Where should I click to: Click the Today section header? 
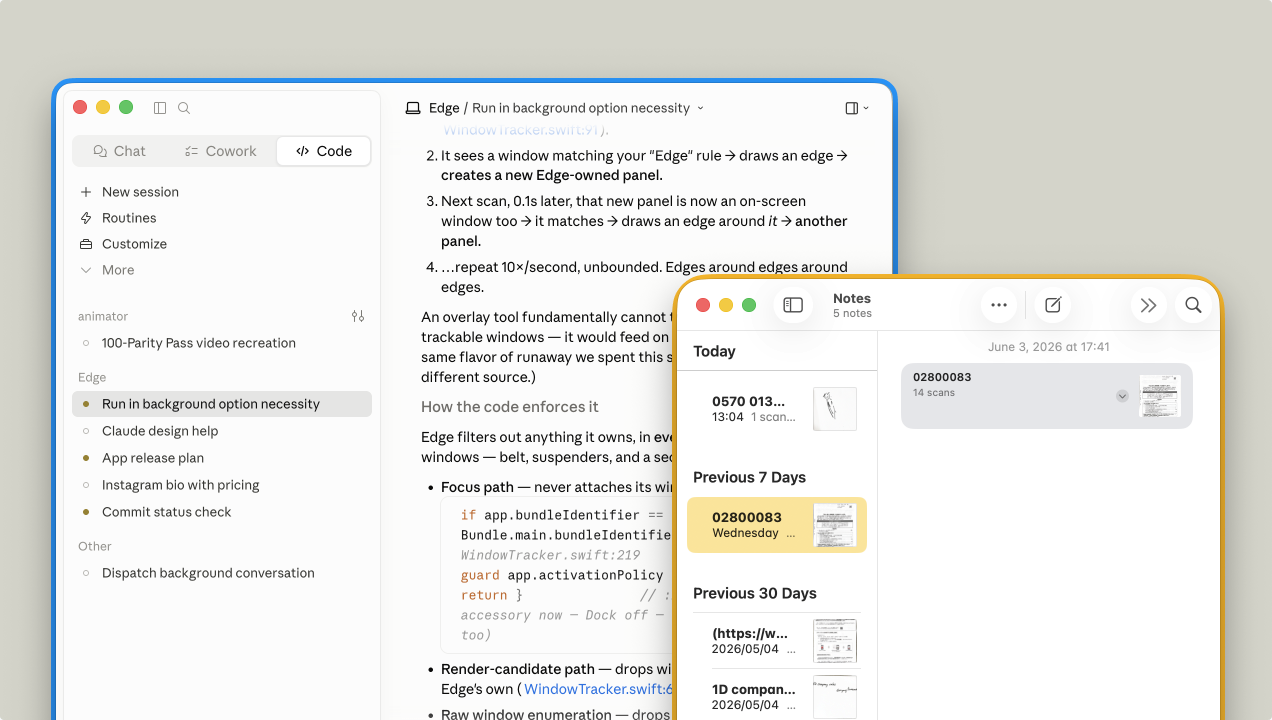(x=714, y=351)
